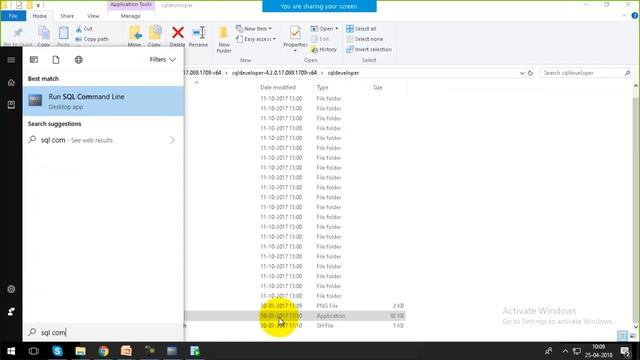Switch to the View ribbon tab

coord(93,16)
